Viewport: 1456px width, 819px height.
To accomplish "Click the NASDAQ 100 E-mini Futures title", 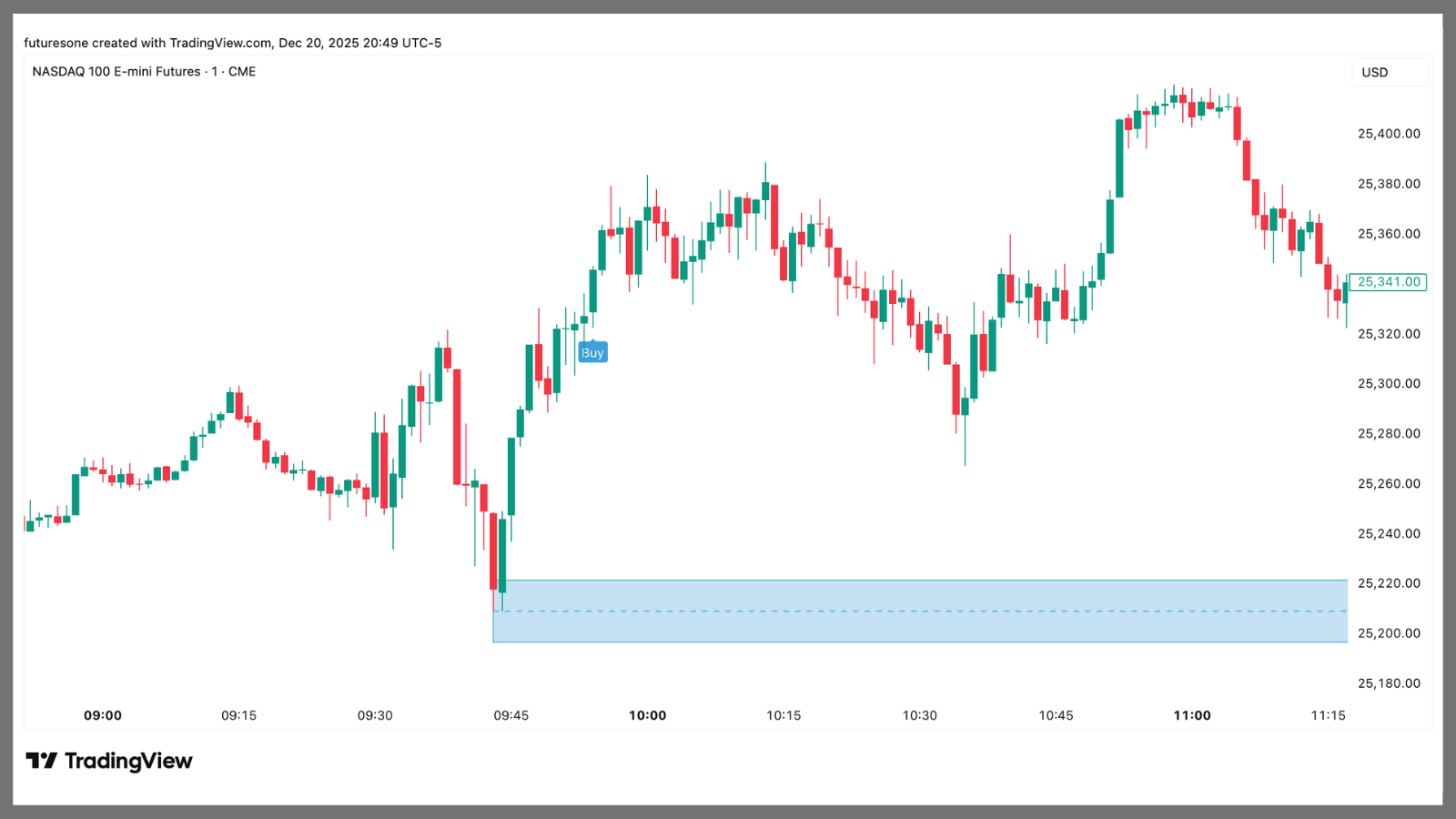I will click(144, 72).
